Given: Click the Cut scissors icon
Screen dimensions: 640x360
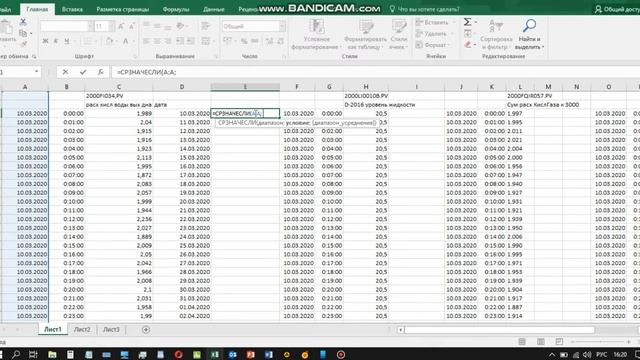Looking at the screenshot, I should tap(23, 22).
